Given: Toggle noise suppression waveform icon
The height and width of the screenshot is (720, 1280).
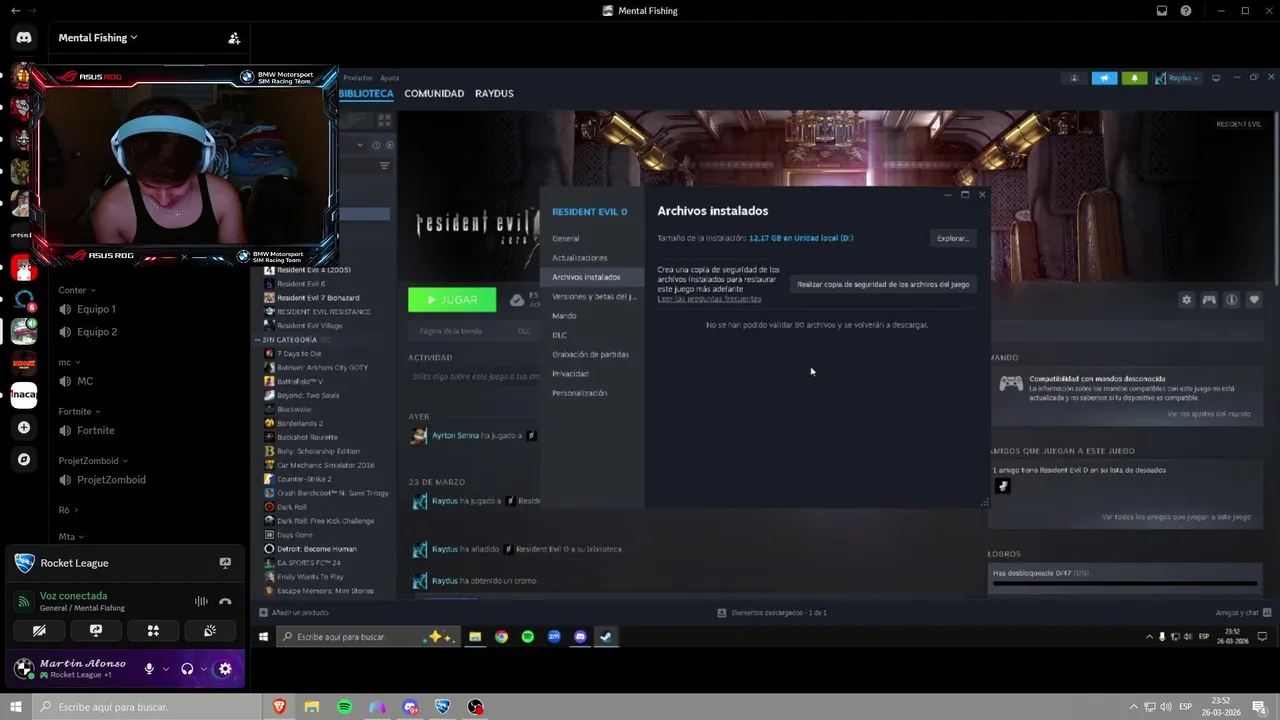Looking at the screenshot, I should (201, 601).
